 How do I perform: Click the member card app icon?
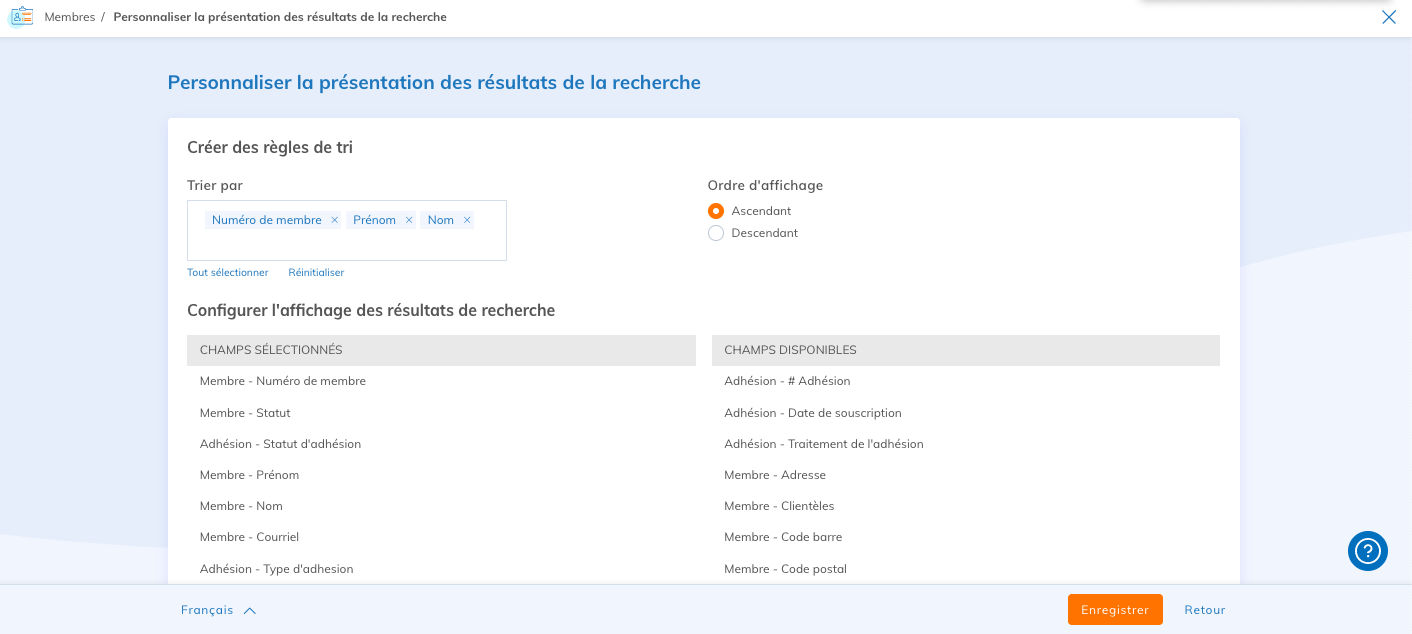pos(20,16)
